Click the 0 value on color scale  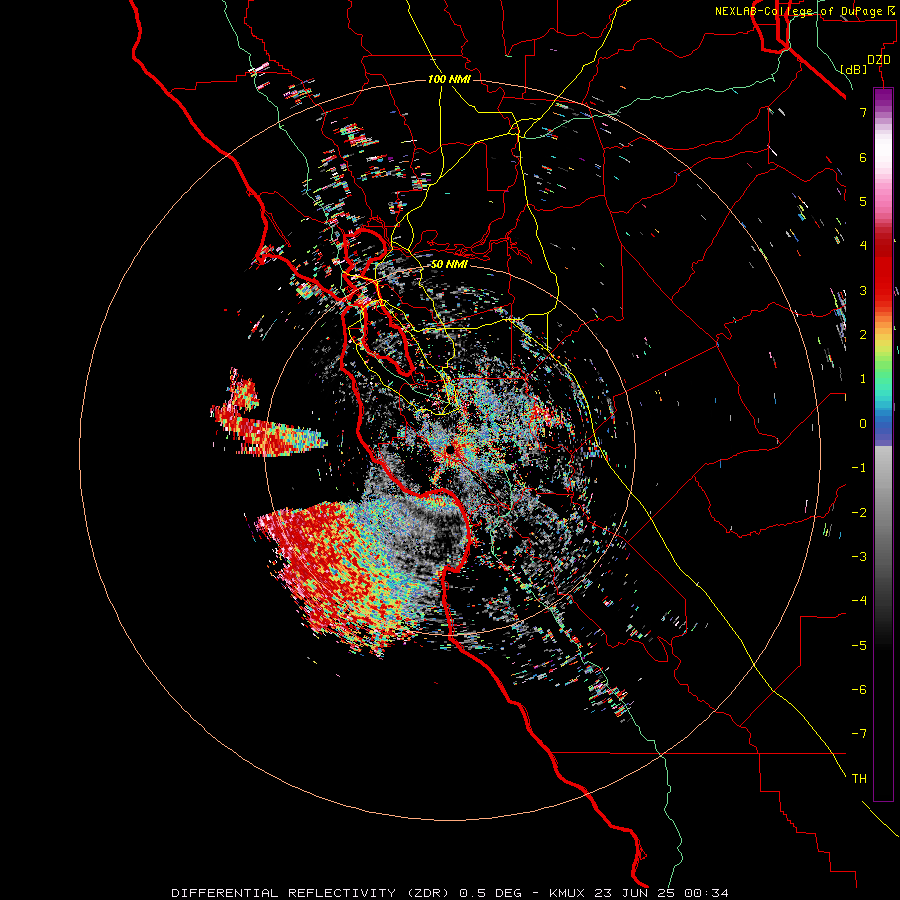pyautogui.click(x=863, y=424)
